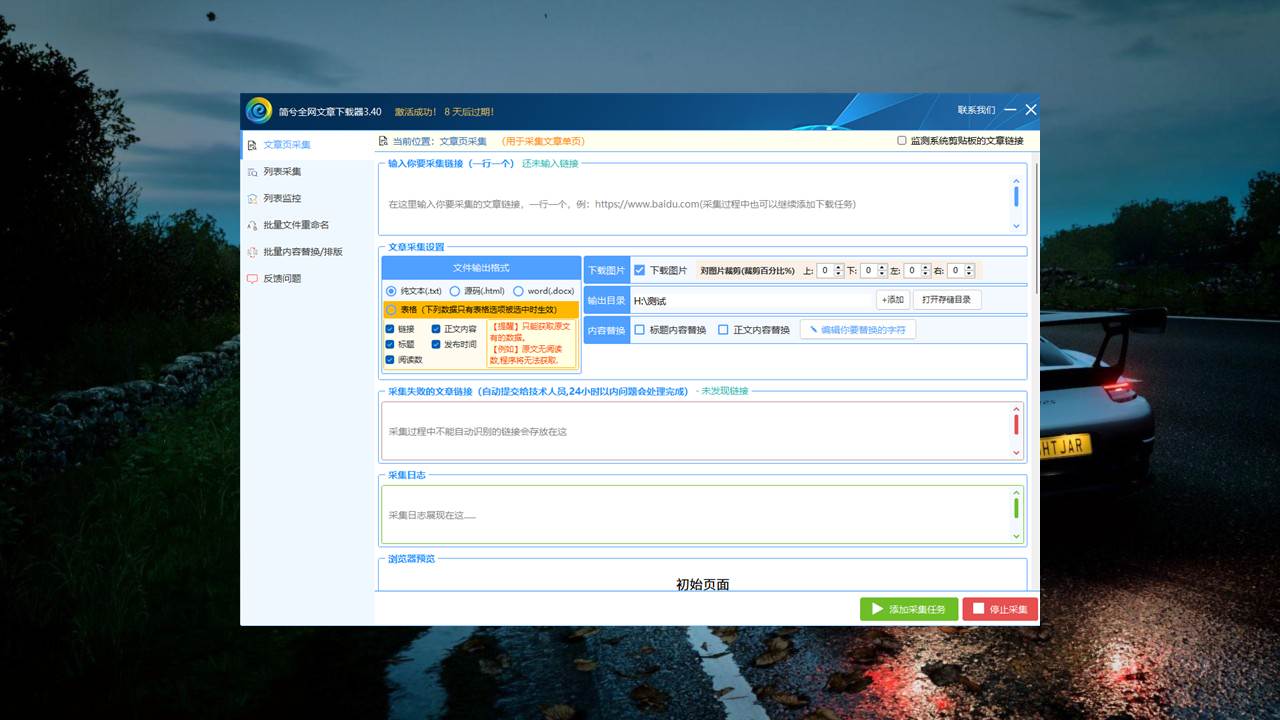Uncheck the 下载图片 checkbox
Screen dimensions: 1280x720
click(640, 270)
